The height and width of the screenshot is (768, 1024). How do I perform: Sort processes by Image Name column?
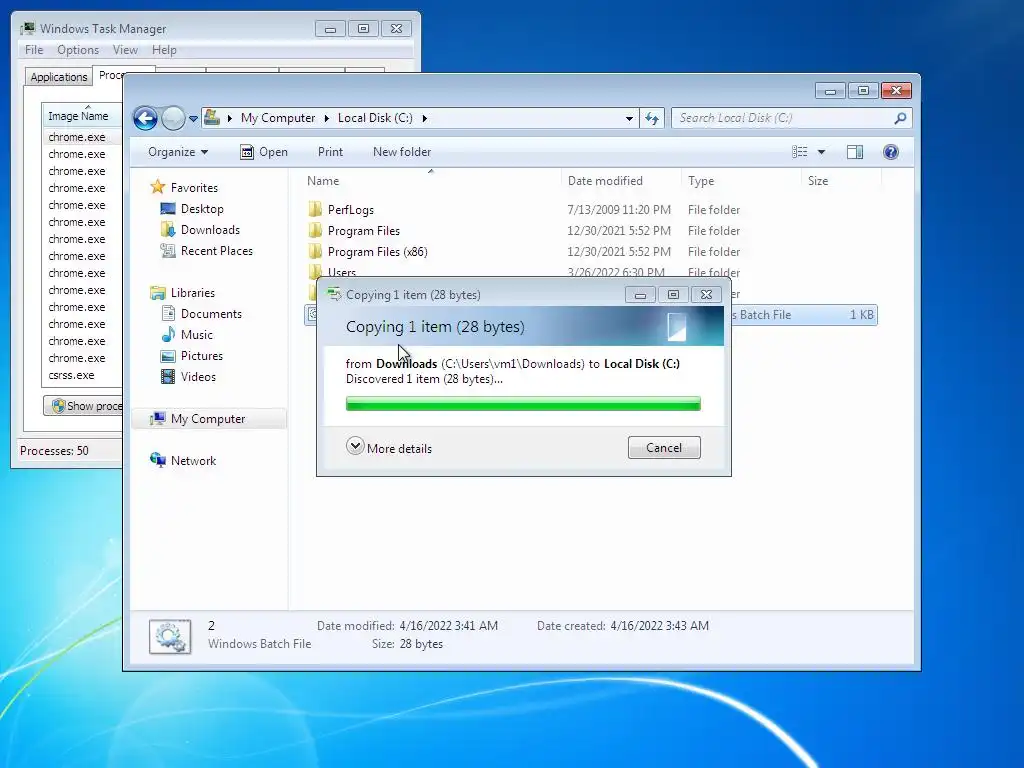point(82,116)
